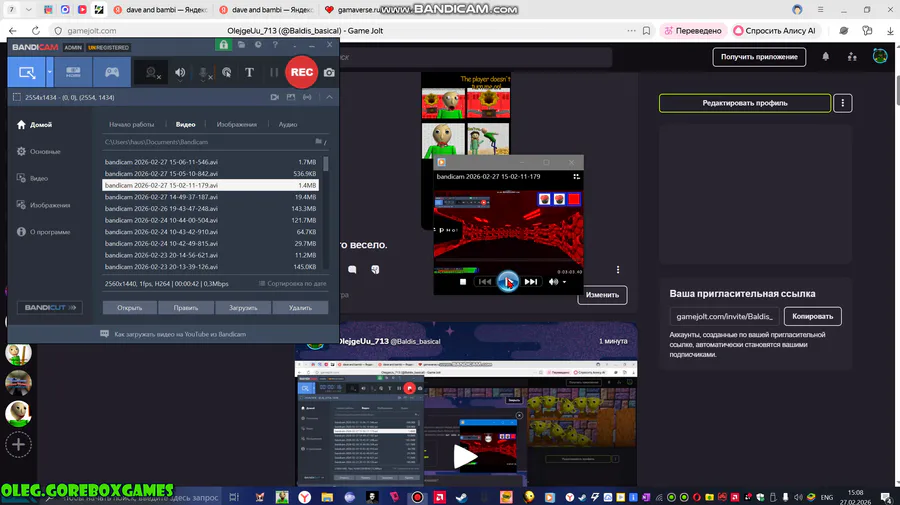Open Game Jolt friends icon

[852, 56]
